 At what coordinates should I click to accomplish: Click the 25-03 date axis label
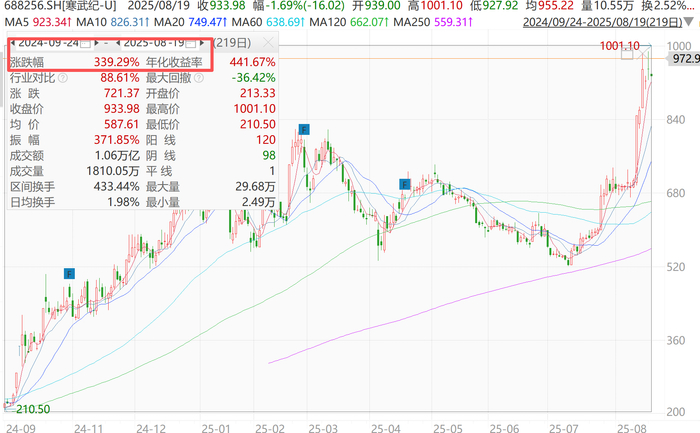point(323,428)
